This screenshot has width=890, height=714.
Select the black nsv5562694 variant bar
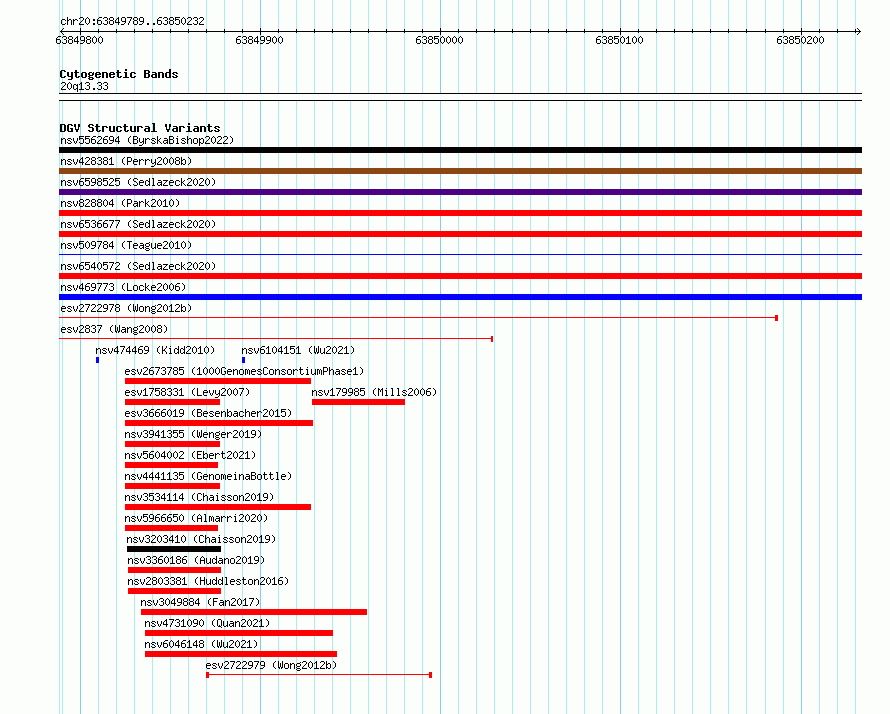point(460,150)
